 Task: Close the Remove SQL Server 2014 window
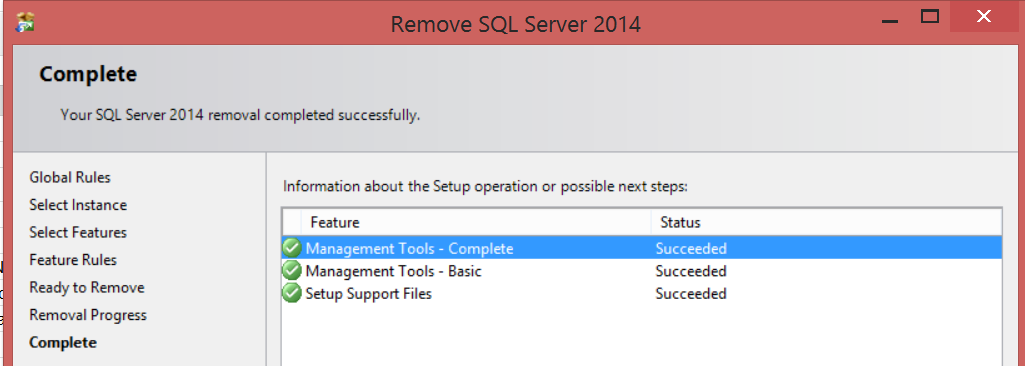click(x=983, y=17)
